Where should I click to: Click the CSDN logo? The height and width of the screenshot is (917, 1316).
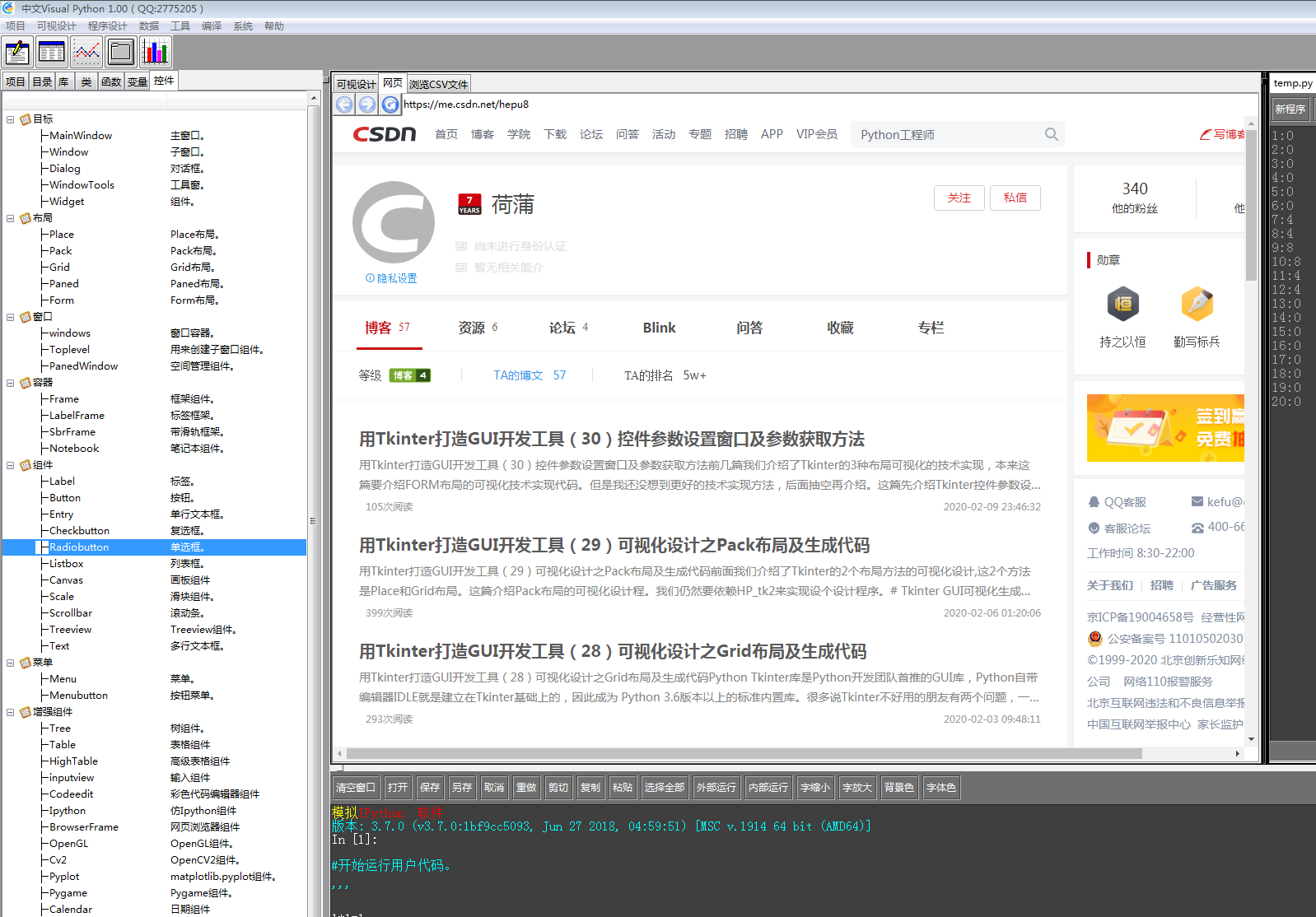coord(385,134)
